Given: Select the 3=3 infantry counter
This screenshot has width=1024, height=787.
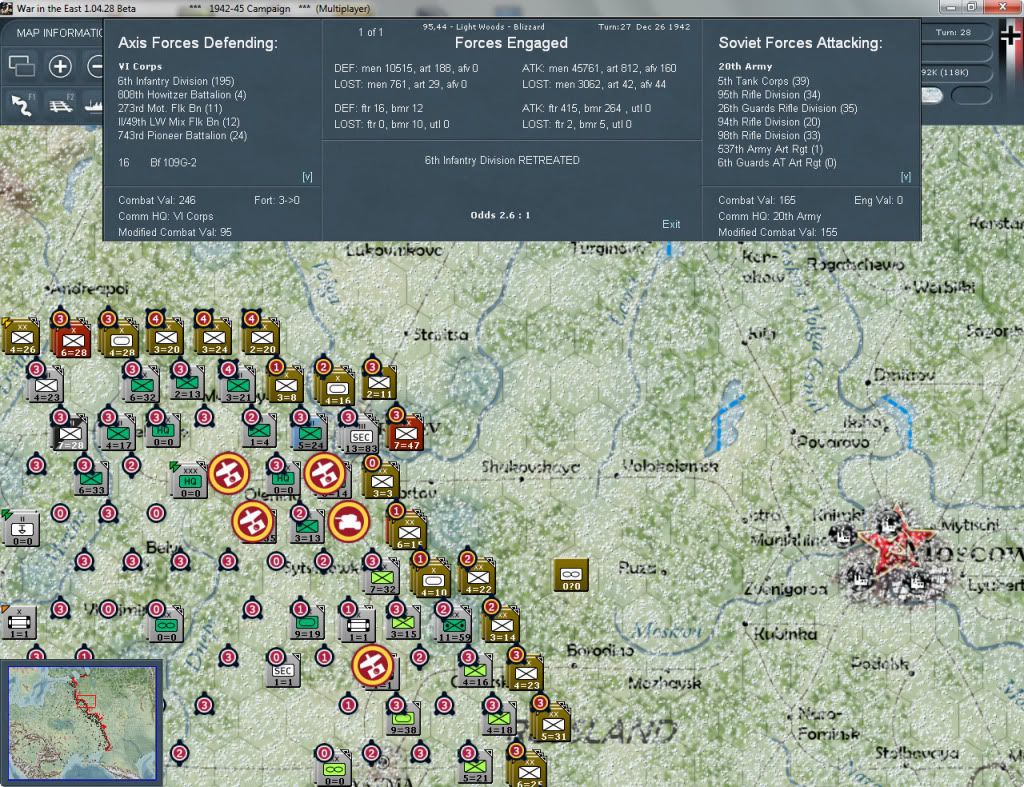Looking at the screenshot, I should pyautogui.click(x=382, y=481).
